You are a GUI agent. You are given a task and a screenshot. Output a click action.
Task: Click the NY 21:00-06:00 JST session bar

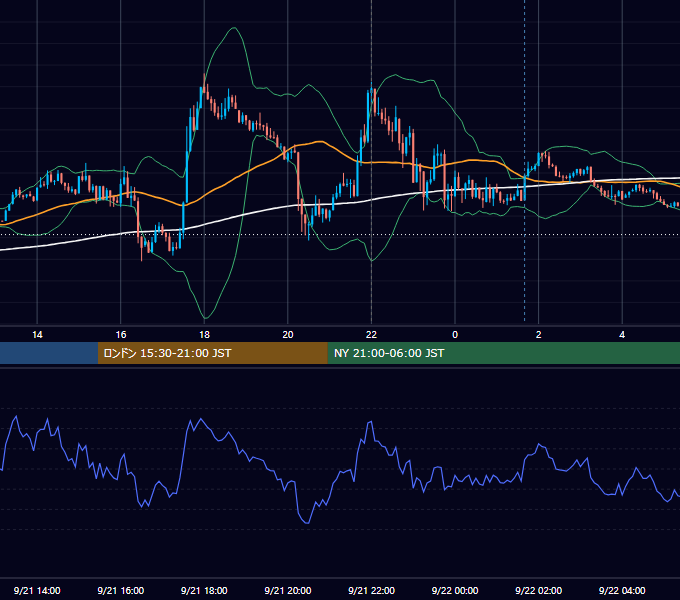[503, 353]
